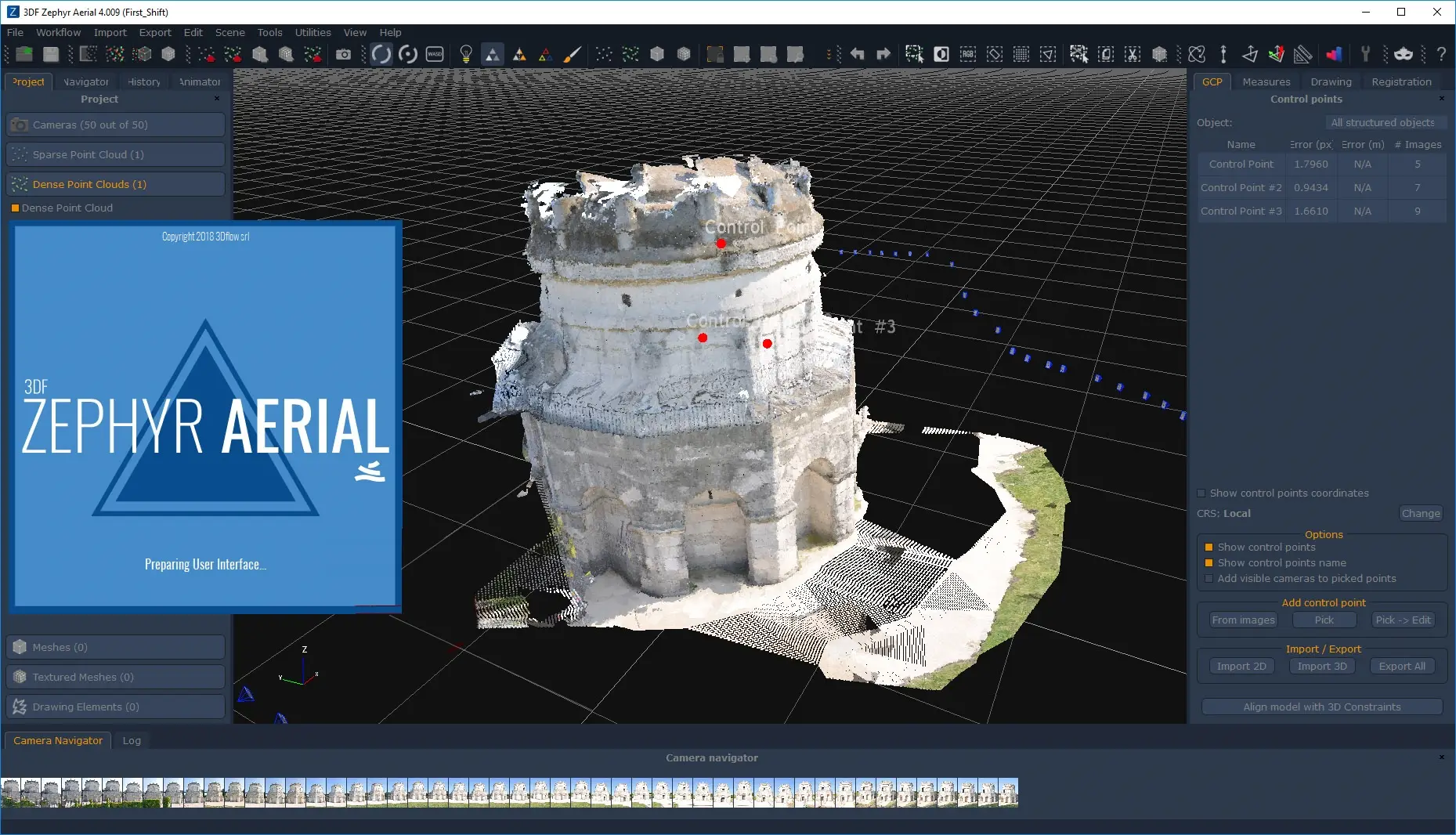Click the Name column header
This screenshot has height=835, width=1456.
(x=1241, y=145)
